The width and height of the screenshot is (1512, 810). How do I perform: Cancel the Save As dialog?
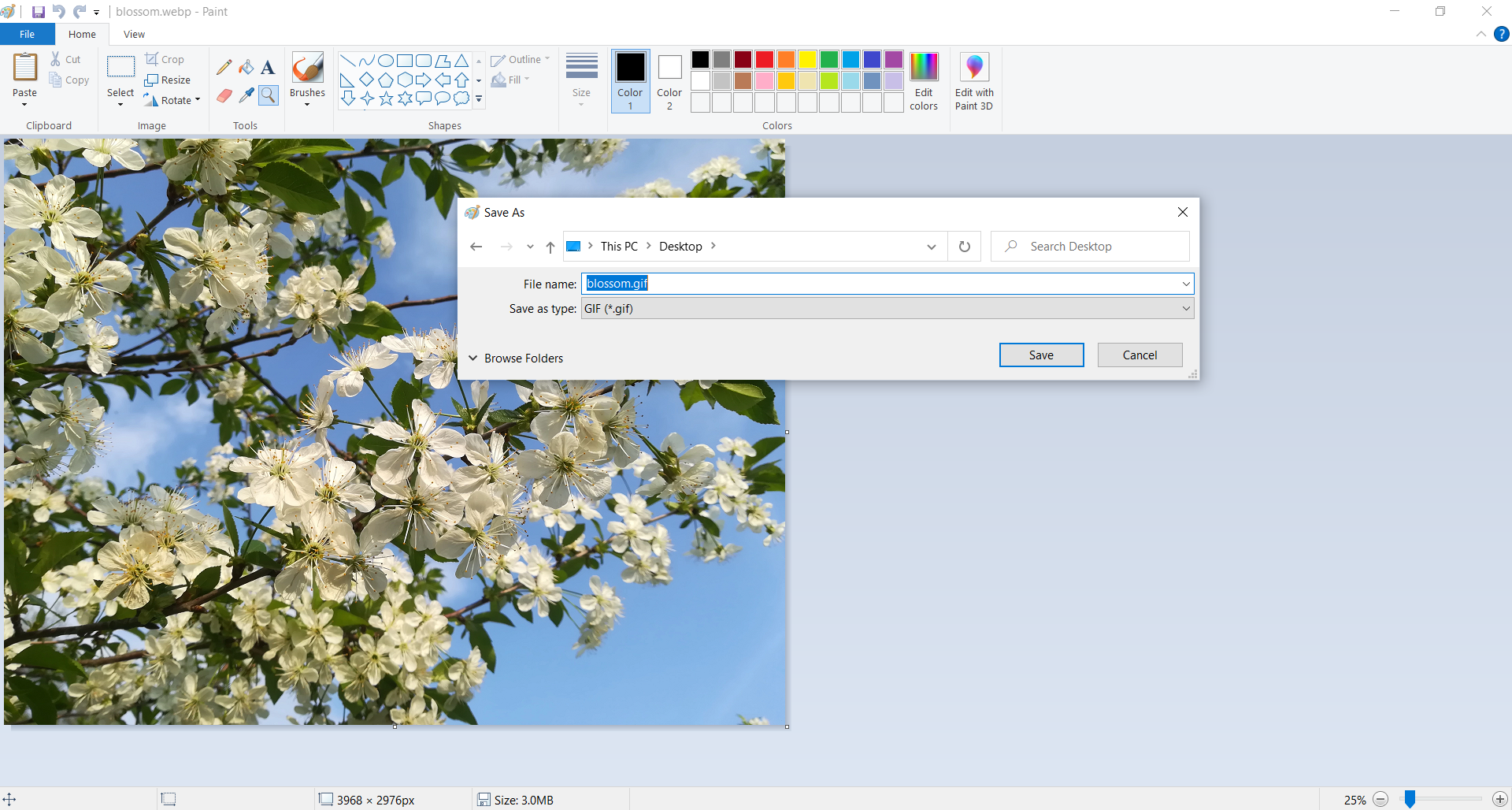point(1140,355)
